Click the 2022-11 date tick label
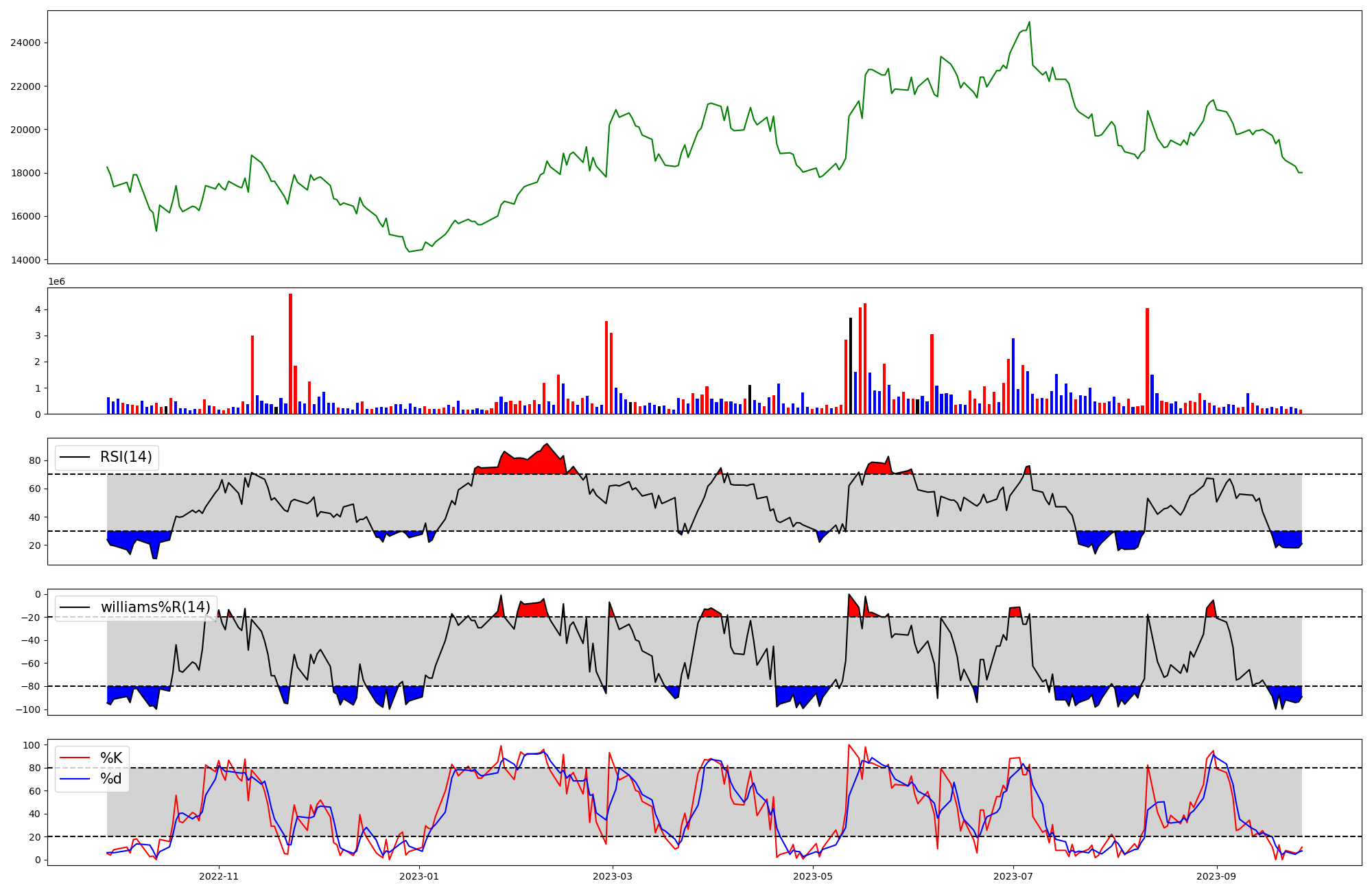This screenshot has height=892, width=1372. pyautogui.click(x=218, y=876)
